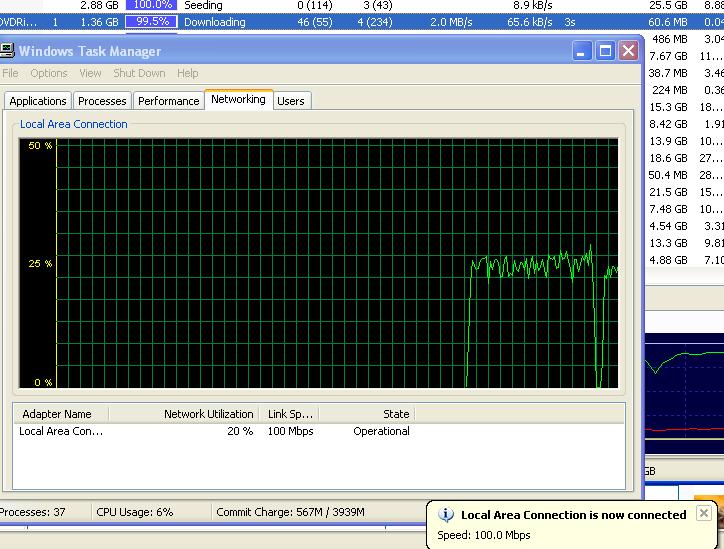724x549 pixels.
Task: Click the Operational state cell
Action: pos(381,431)
